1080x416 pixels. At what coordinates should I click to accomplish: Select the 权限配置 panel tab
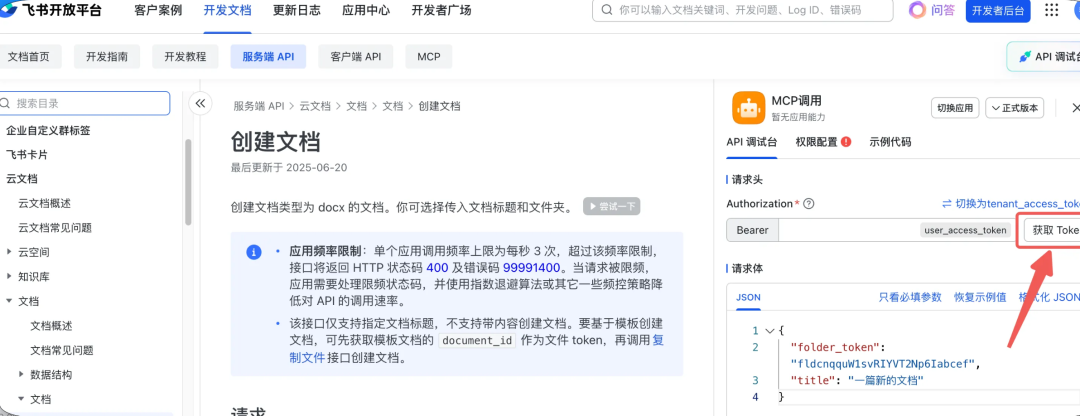point(817,142)
